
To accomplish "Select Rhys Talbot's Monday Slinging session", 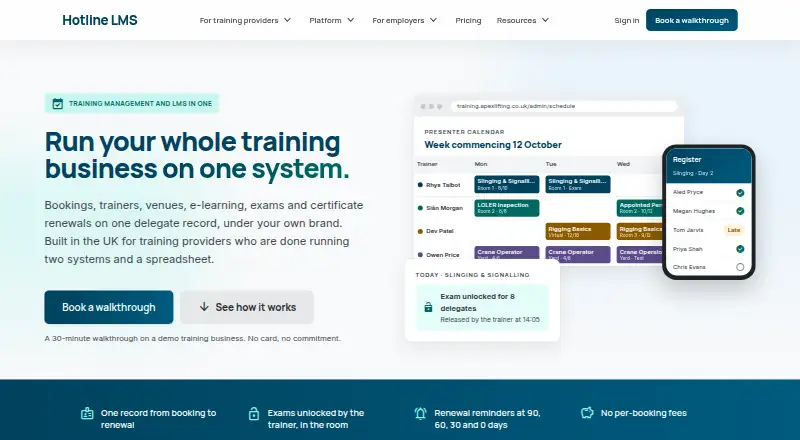I will point(507,184).
